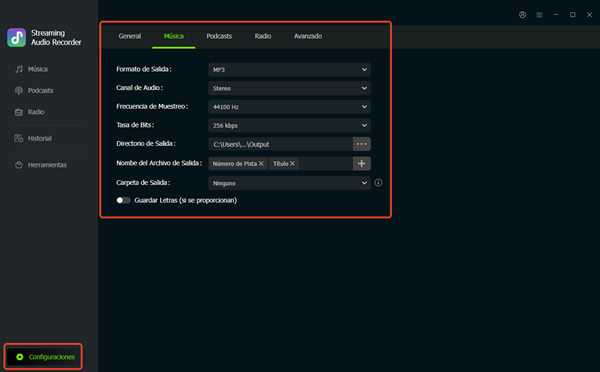Open the Música section in sidebar
Screen dimensions: 600x372
click(31, 69)
